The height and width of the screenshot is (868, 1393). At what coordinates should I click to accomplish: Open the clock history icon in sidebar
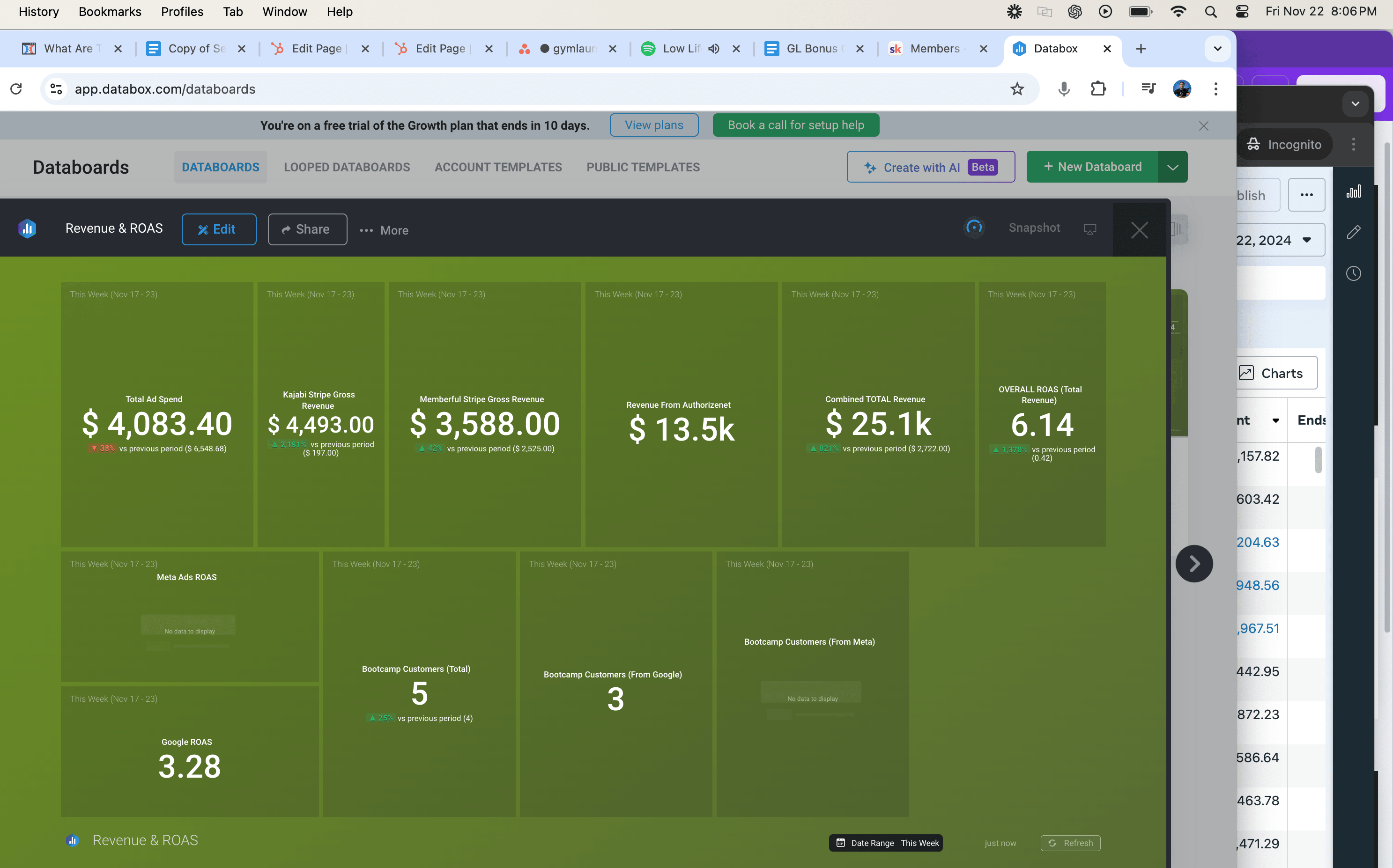pyautogui.click(x=1353, y=273)
